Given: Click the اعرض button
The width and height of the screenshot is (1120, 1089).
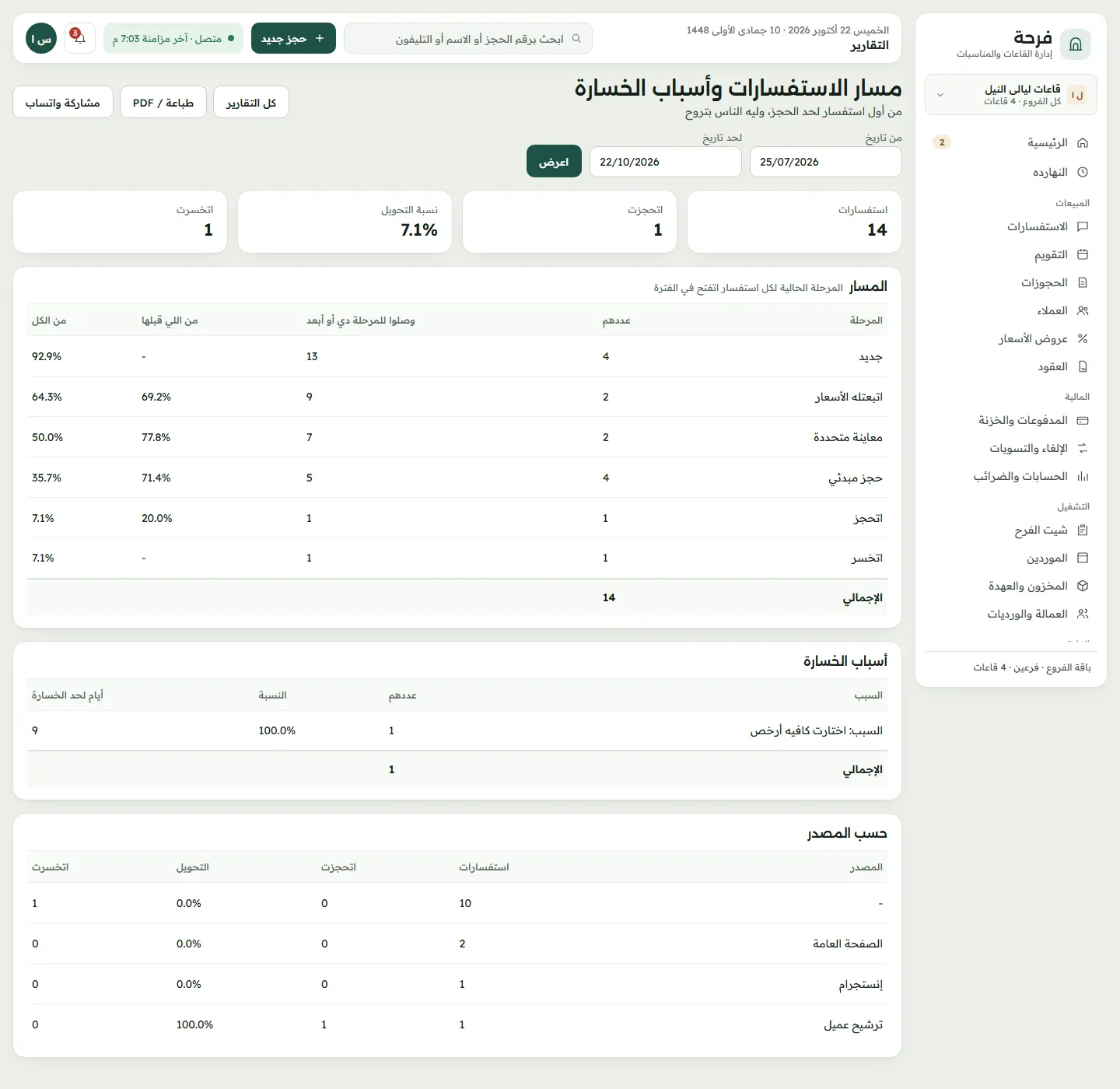Looking at the screenshot, I should point(554,161).
